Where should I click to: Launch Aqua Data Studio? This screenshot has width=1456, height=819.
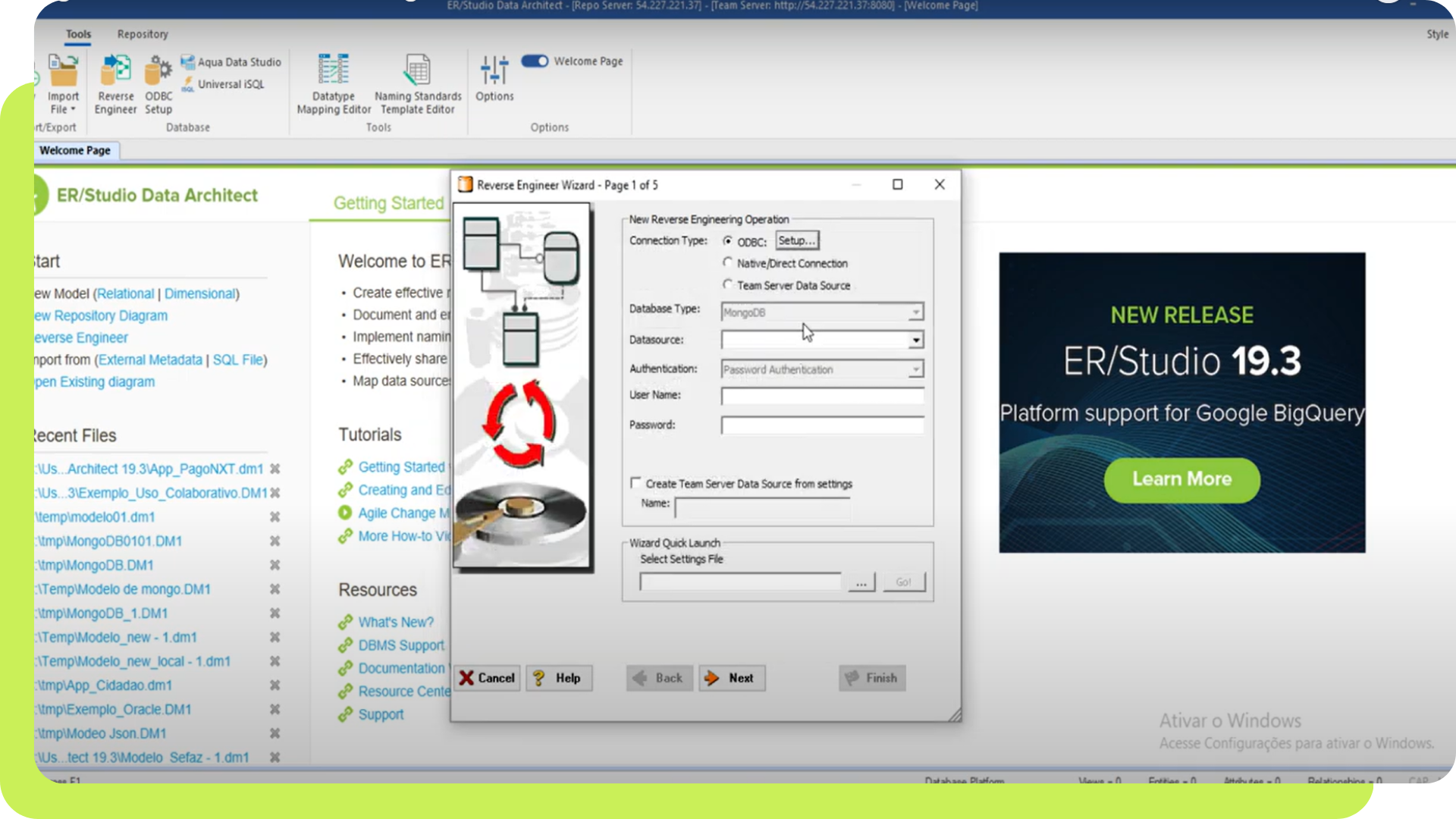pyautogui.click(x=231, y=62)
